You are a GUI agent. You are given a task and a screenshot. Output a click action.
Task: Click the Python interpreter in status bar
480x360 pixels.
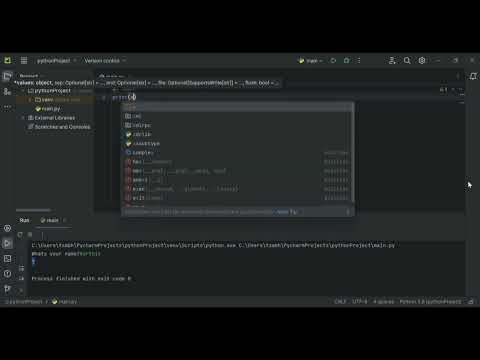[430, 301]
